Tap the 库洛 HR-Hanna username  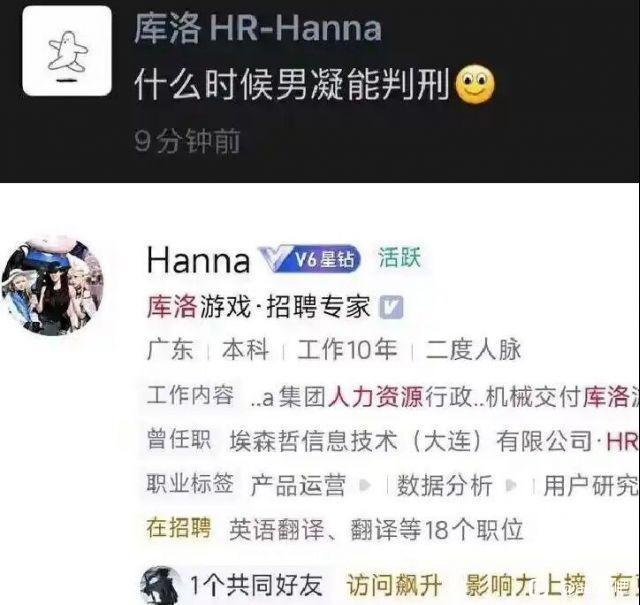point(258,29)
